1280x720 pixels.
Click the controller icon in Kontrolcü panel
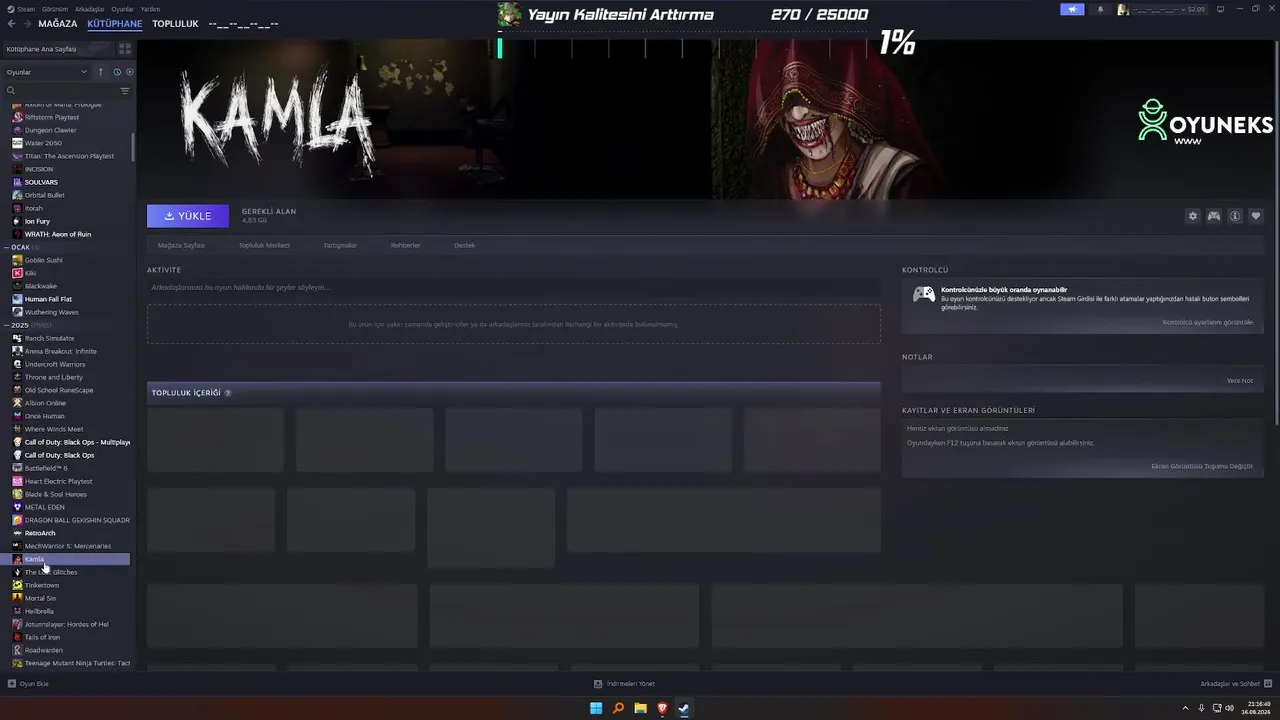[924, 295]
